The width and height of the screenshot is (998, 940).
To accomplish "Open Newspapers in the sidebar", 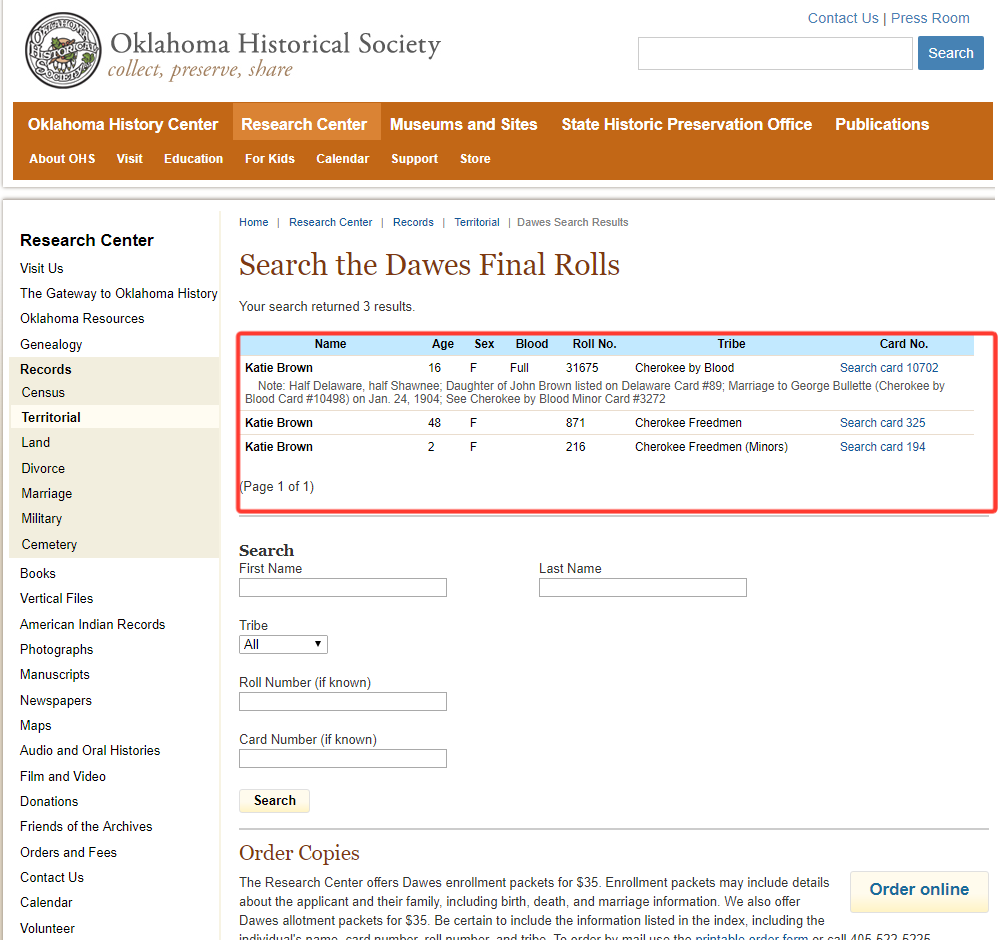I will point(55,701).
